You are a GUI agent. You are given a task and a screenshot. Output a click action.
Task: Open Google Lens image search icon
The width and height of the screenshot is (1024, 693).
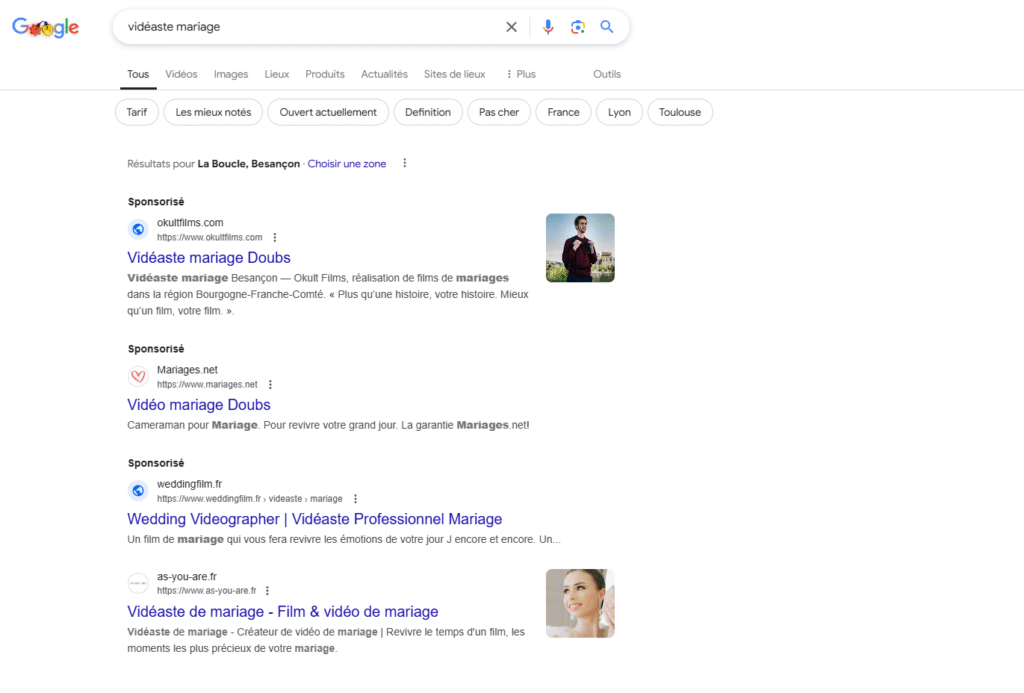pyautogui.click(x=577, y=27)
